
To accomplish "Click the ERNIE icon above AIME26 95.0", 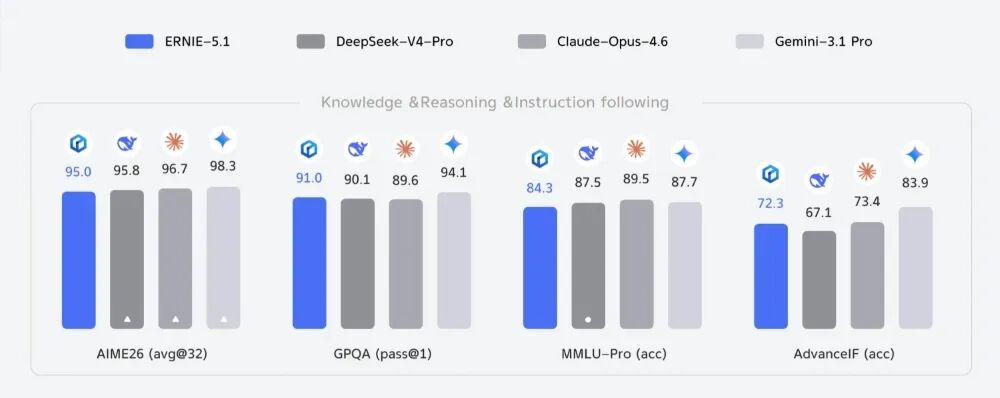I will [x=78, y=144].
